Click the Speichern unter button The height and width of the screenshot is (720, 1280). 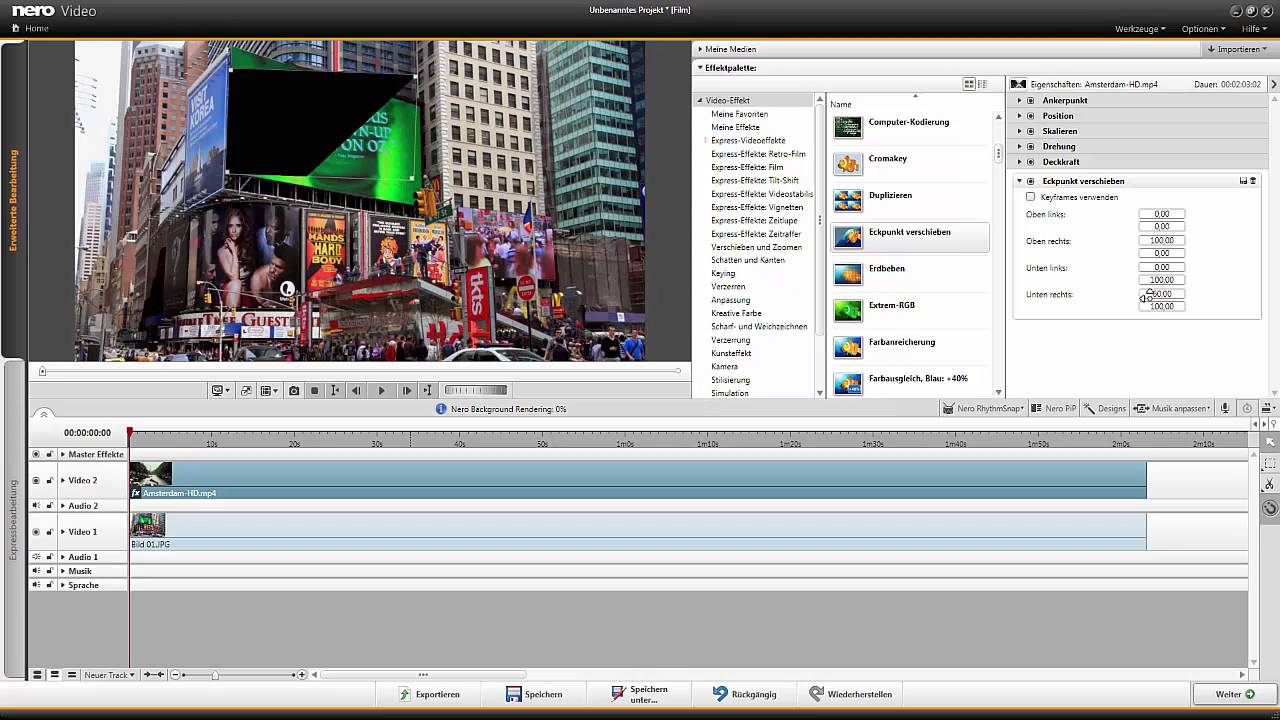coord(640,694)
